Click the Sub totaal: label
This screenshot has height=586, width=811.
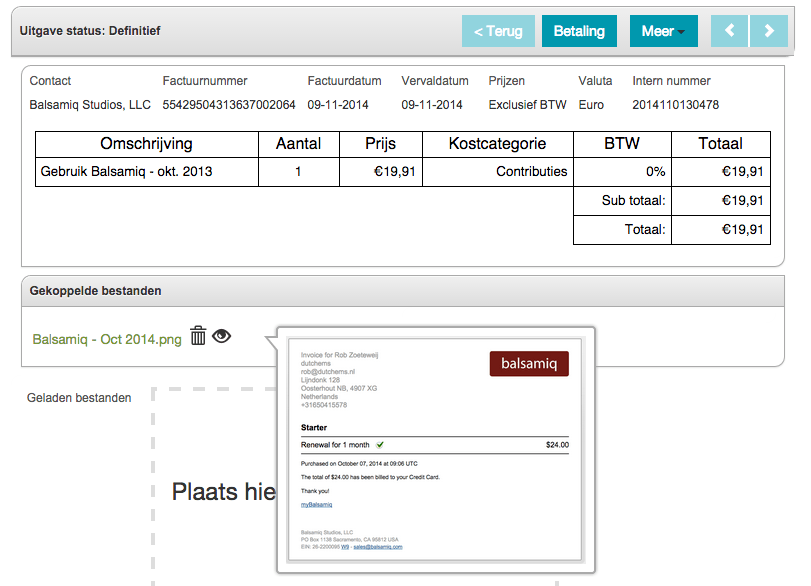point(634,201)
